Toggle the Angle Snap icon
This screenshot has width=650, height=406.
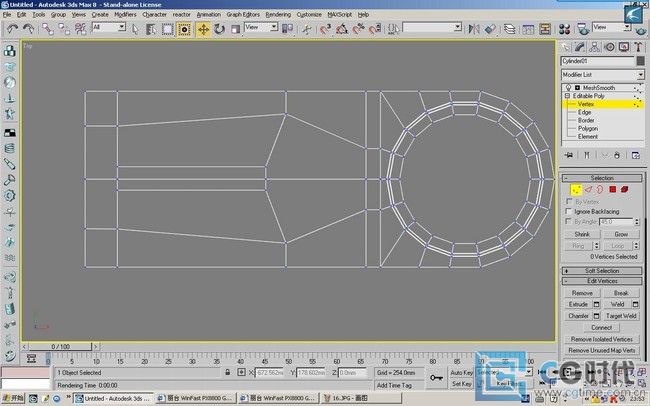coord(342,29)
